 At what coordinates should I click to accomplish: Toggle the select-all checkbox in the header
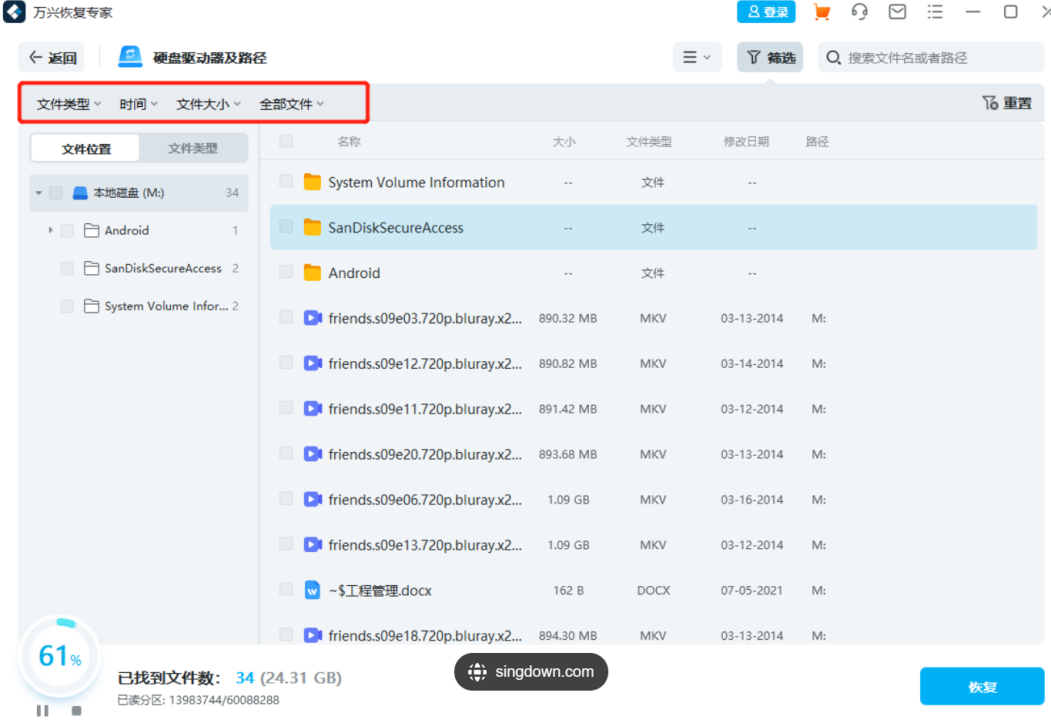point(286,142)
